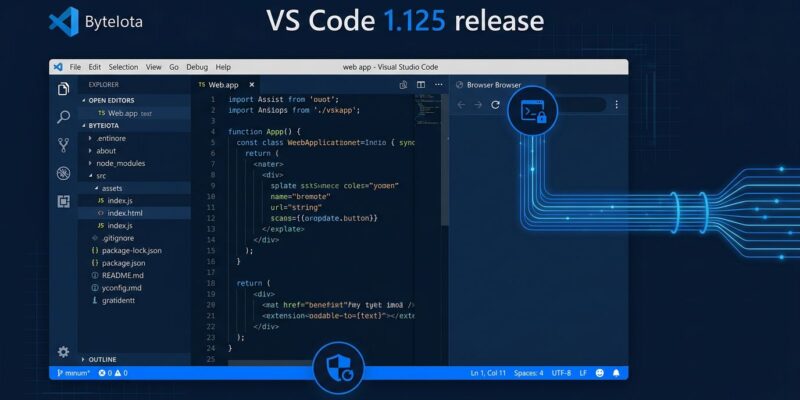This screenshot has height=400, width=800.
Task: Click the minum* git branch in status bar
Action: pos(73,373)
